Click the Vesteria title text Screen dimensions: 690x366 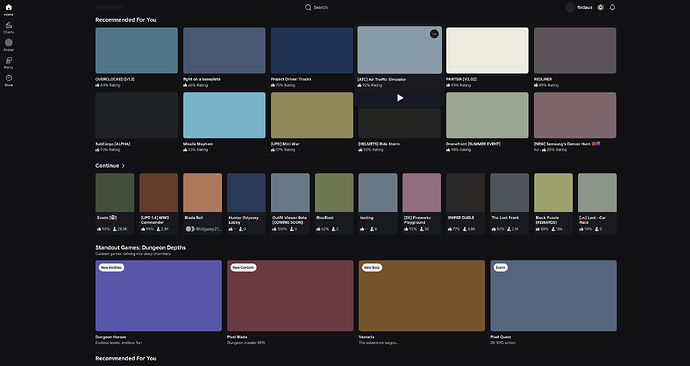pos(366,337)
